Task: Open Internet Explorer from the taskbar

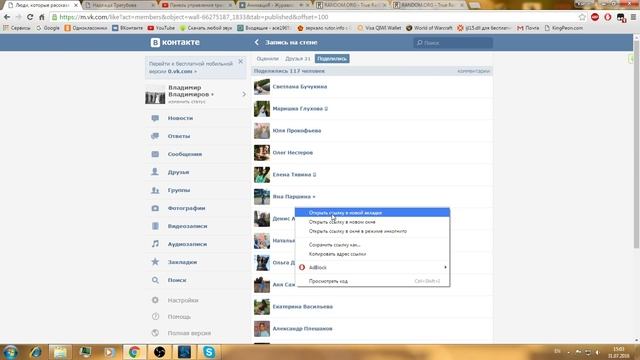Action: [x=35, y=352]
